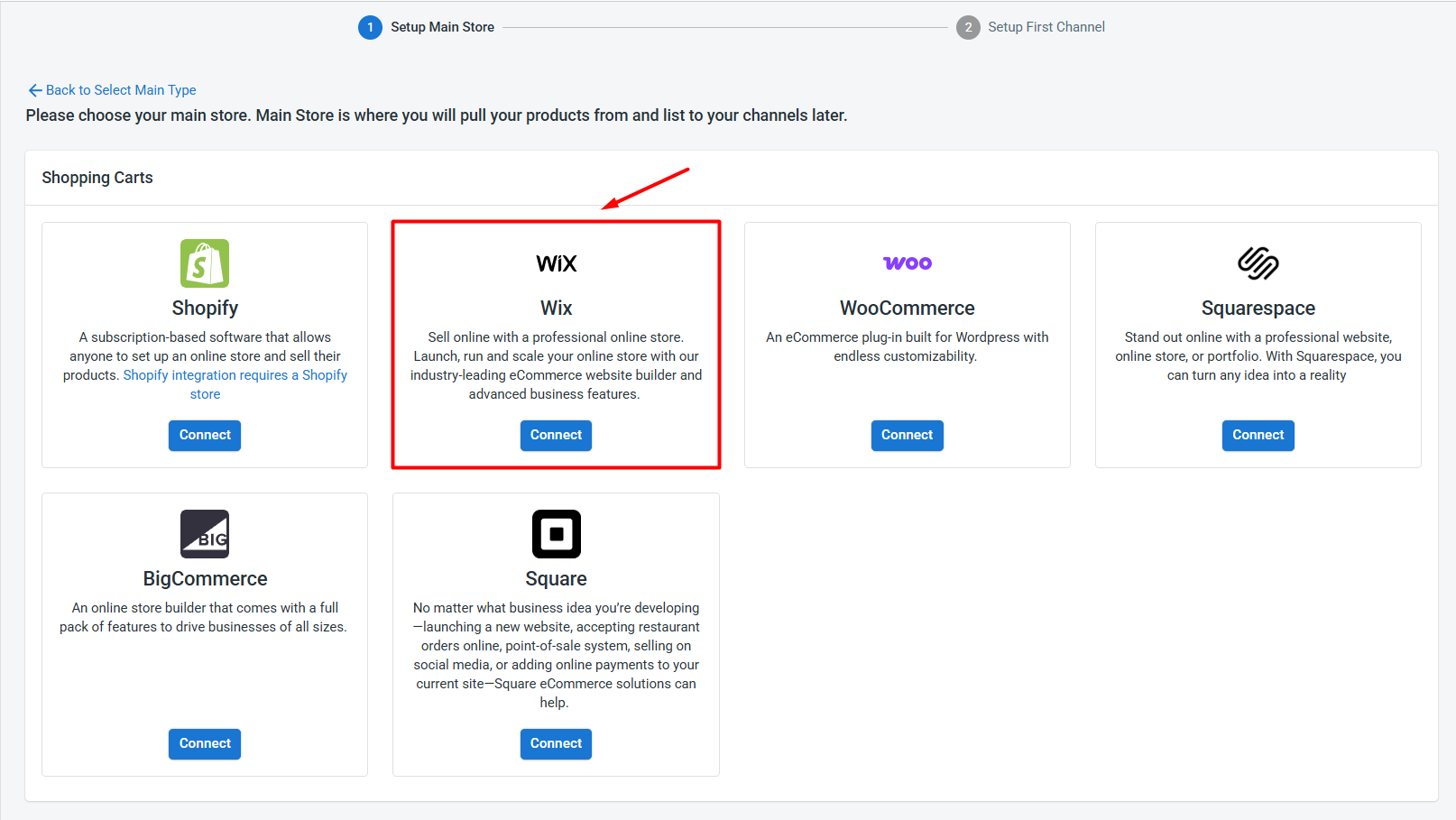Click the Square card title
This screenshot has width=1456, height=820.
pyautogui.click(x=556, y=578)
